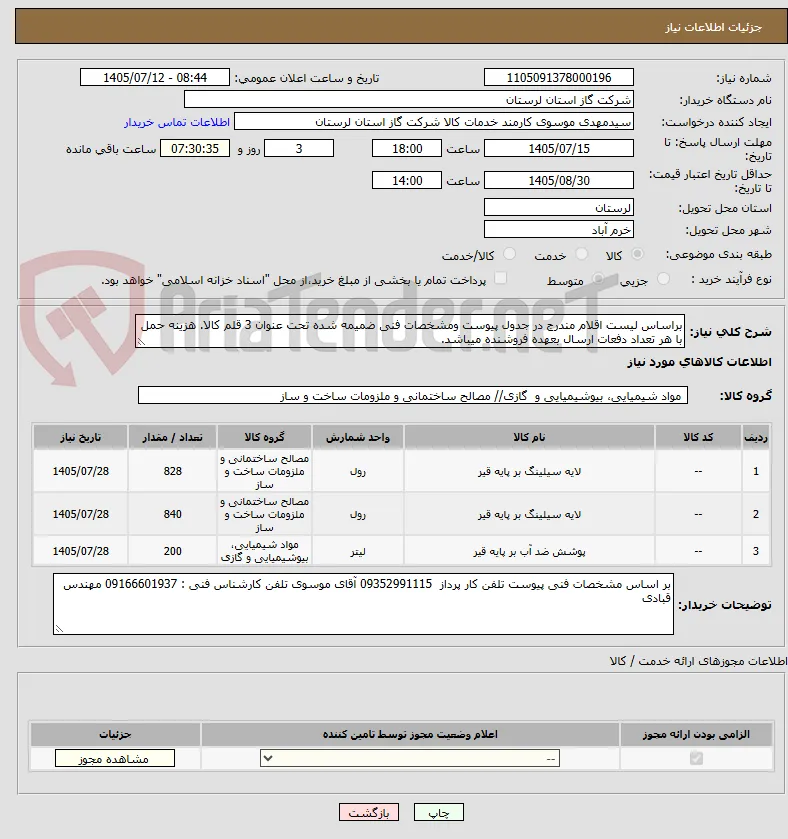Toggle the mandatory permit checkbox

(x=696, y=758)
